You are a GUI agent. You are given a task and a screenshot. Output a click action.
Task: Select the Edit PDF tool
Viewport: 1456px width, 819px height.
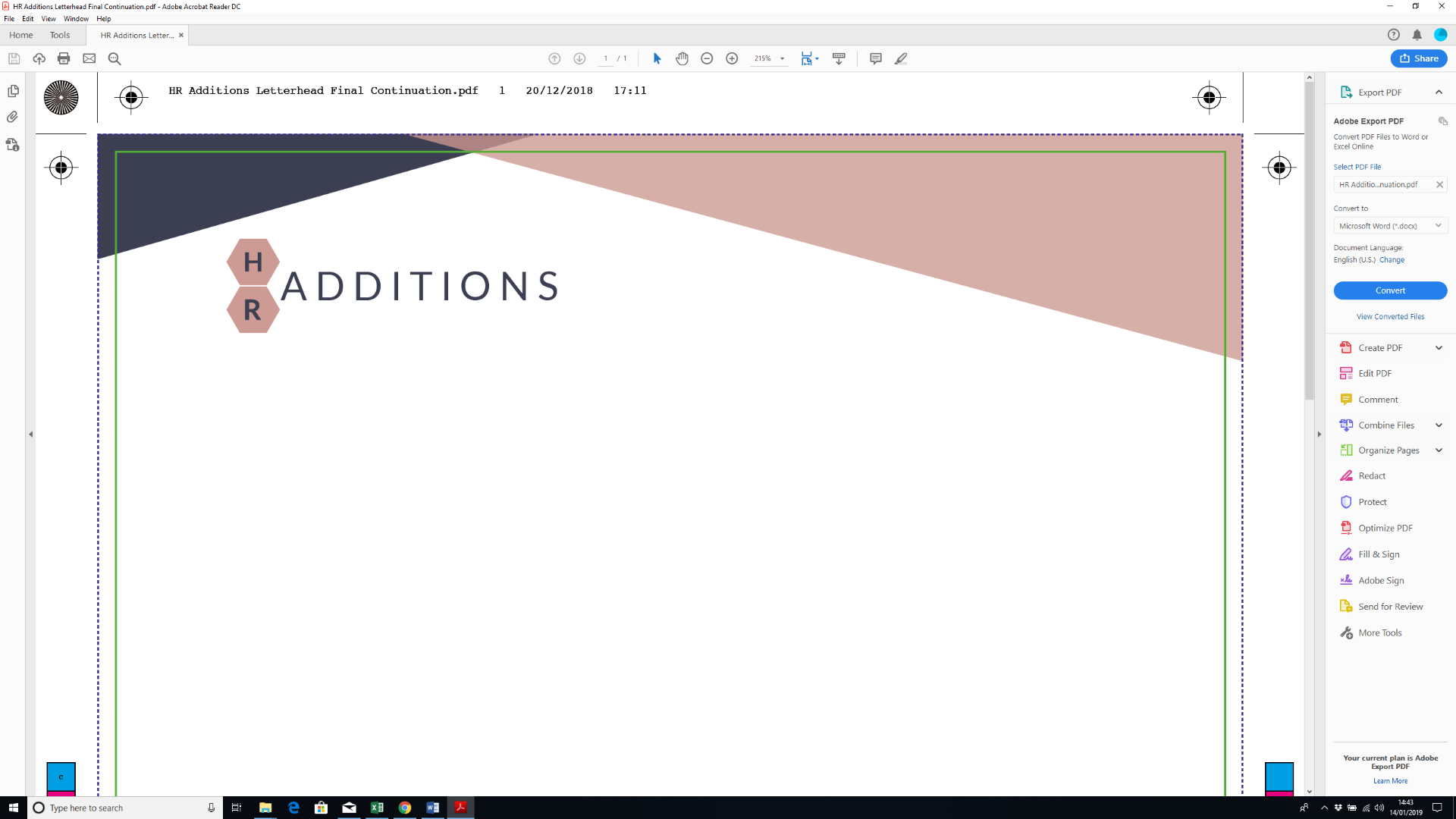[1375, 373]
